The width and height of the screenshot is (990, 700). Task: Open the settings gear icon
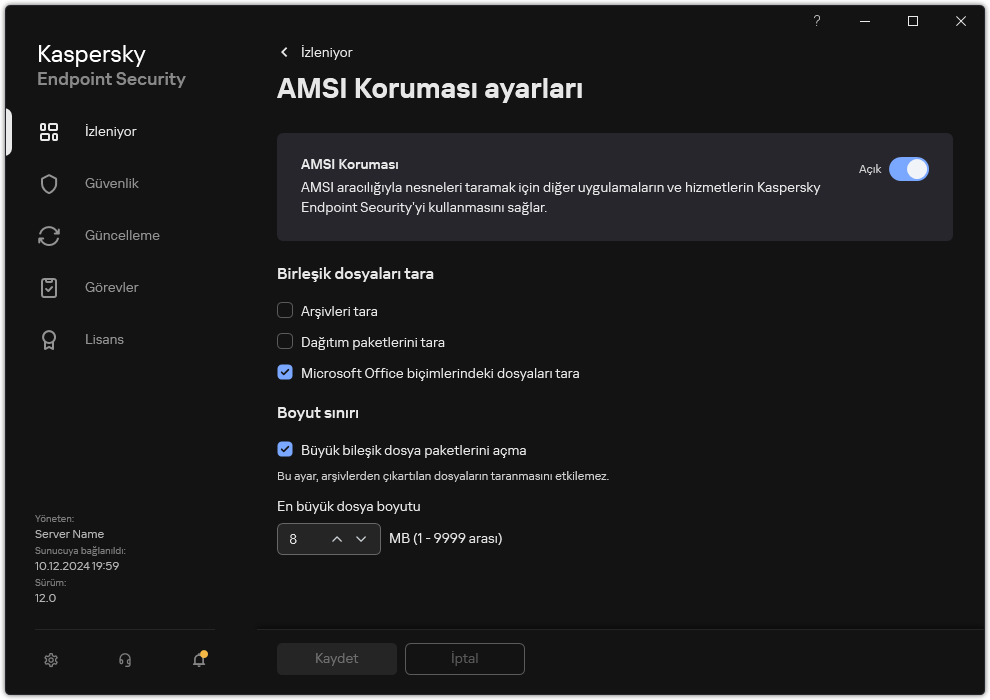[50, 660]
